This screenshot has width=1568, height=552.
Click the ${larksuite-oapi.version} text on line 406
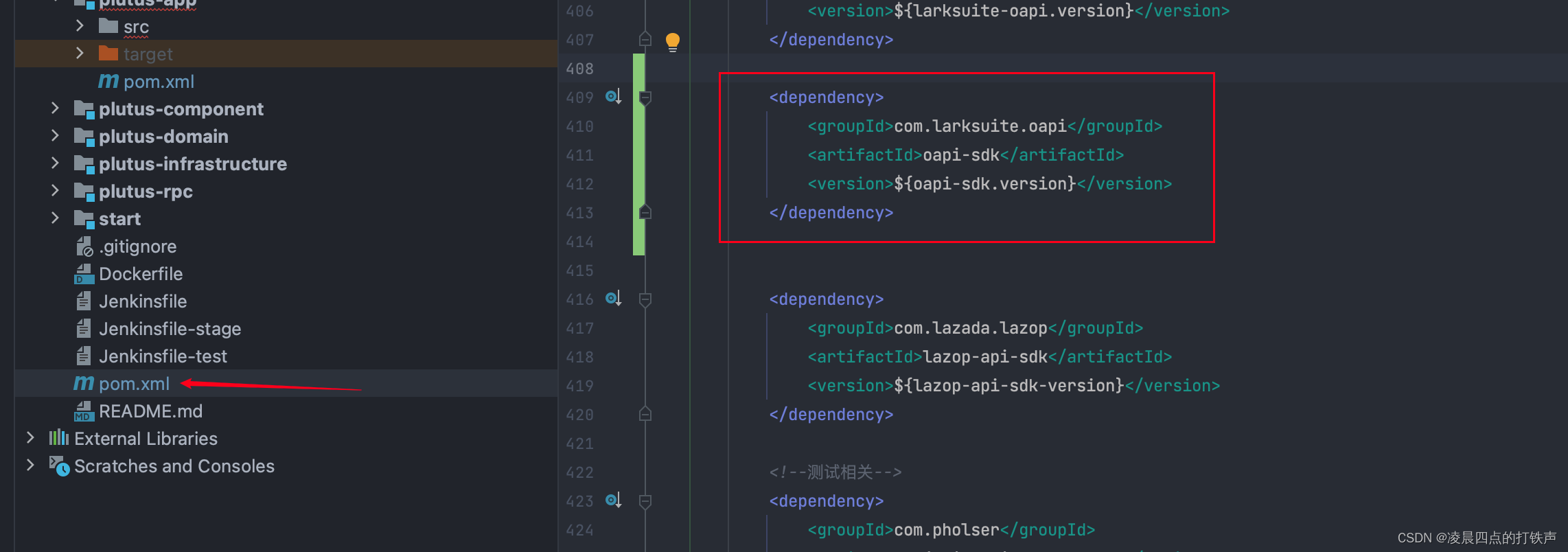(x=1014, y=11)
